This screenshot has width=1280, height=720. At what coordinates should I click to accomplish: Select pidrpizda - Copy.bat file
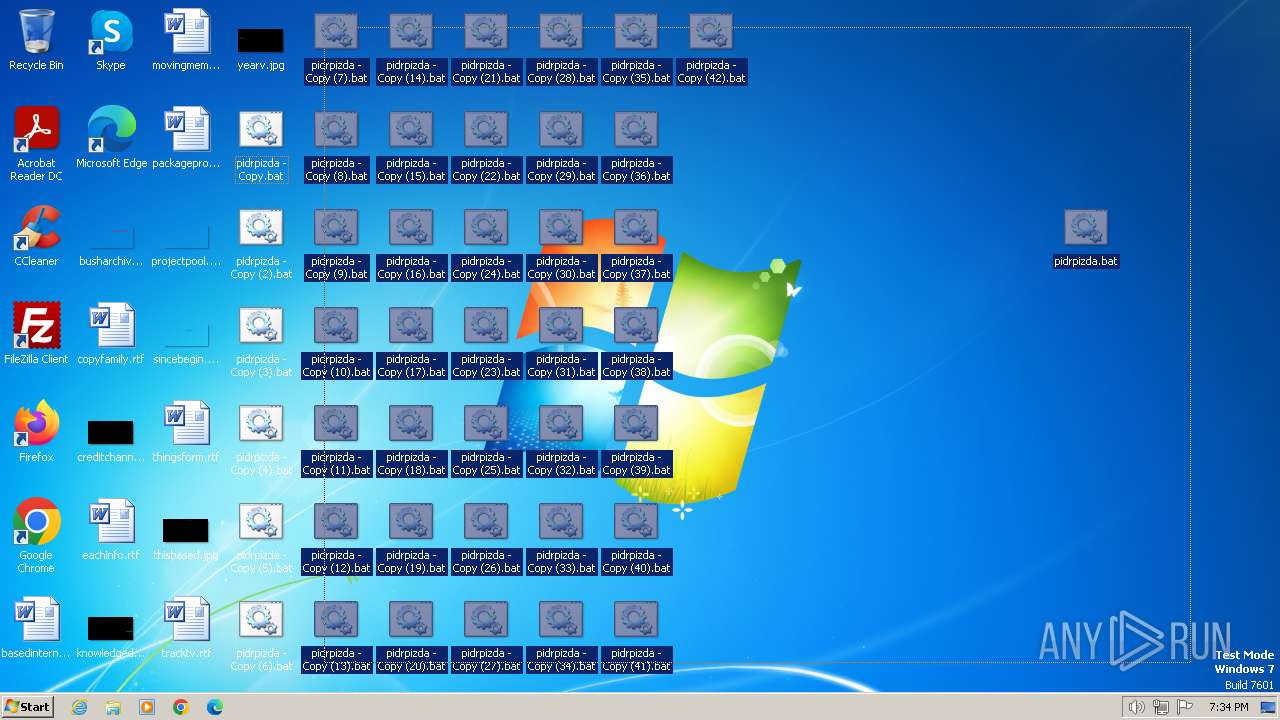[261, 145]
